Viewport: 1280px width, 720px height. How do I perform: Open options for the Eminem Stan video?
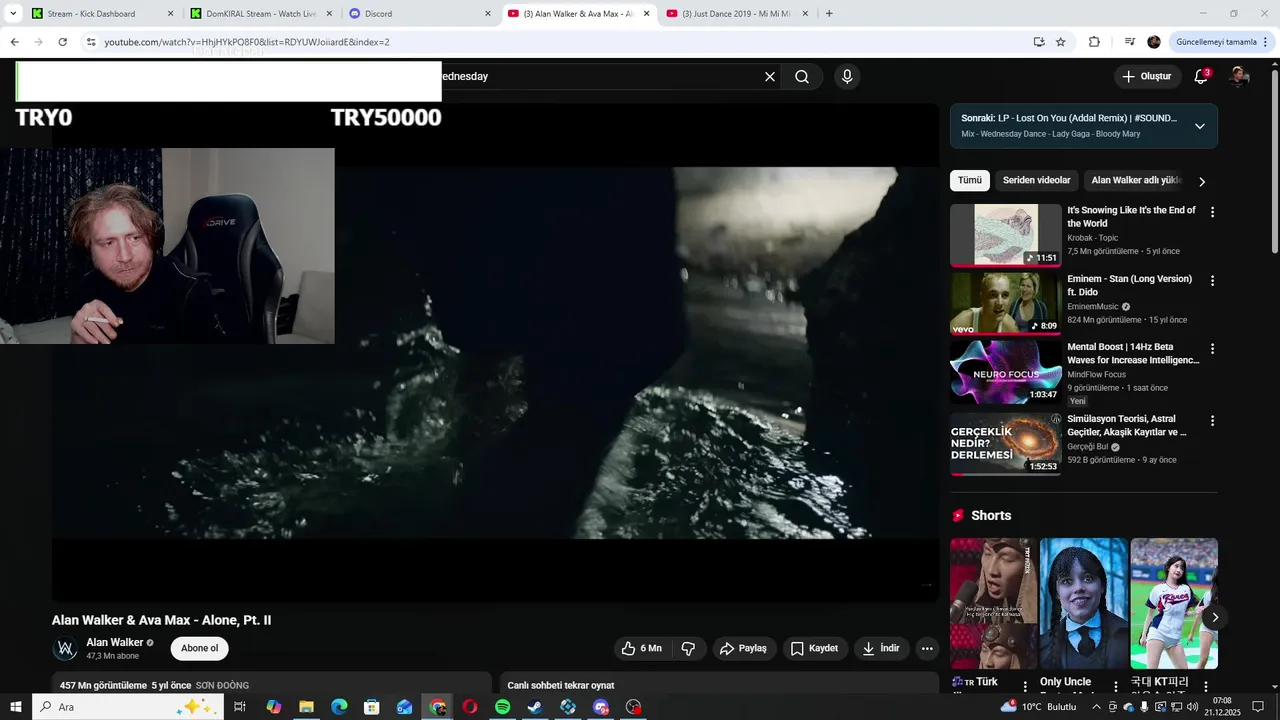click(x=1212, y=281)
